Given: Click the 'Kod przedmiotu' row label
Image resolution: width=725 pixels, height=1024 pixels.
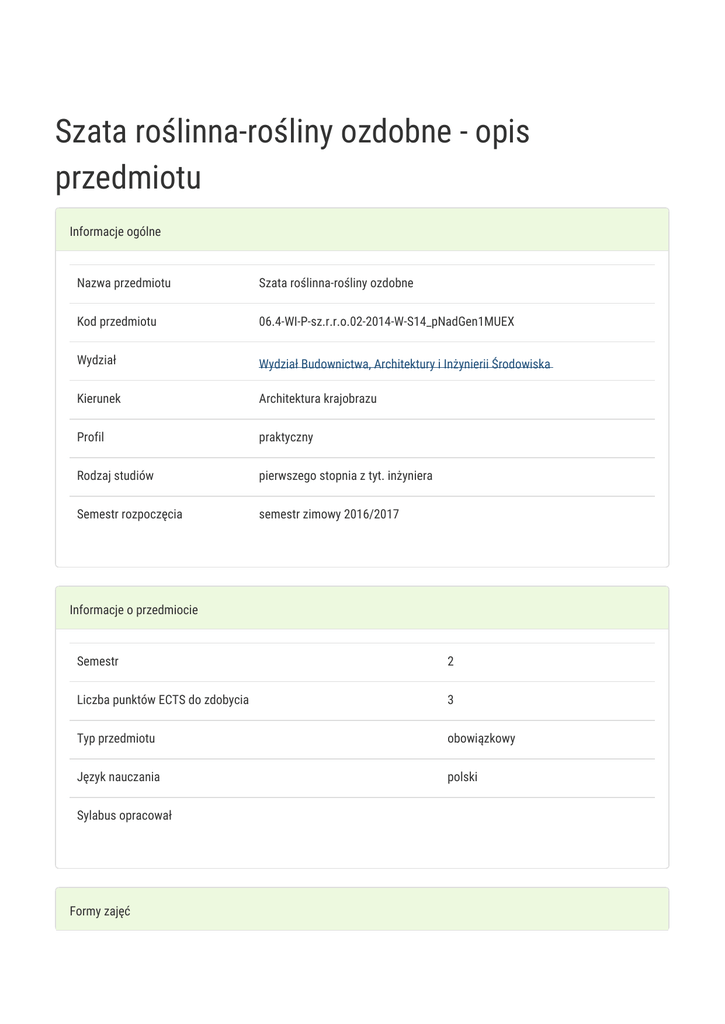Looking at the screenshot, I should point(117,322).
